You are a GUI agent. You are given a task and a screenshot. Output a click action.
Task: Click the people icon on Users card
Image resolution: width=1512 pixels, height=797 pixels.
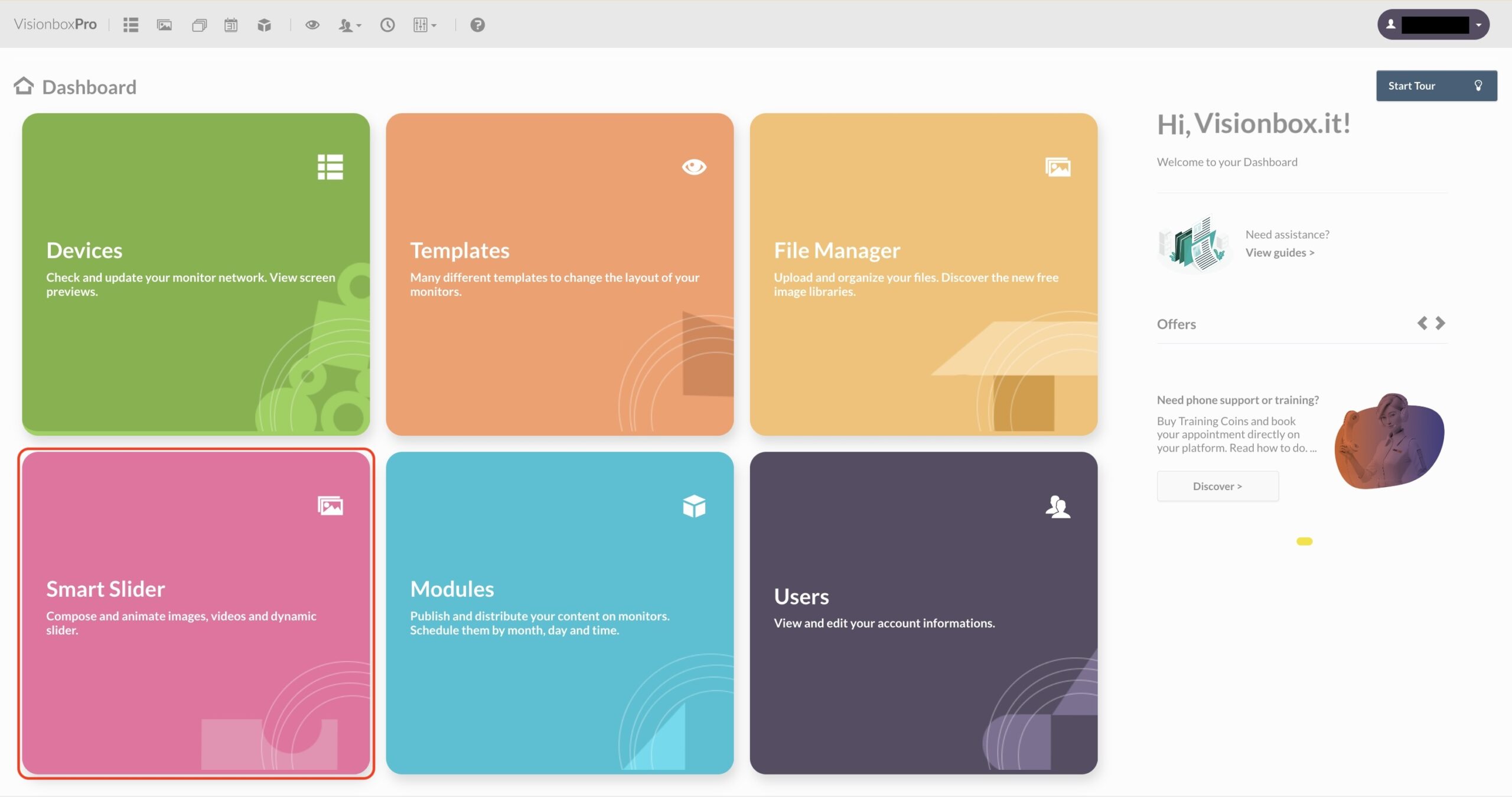[1058, 507]
